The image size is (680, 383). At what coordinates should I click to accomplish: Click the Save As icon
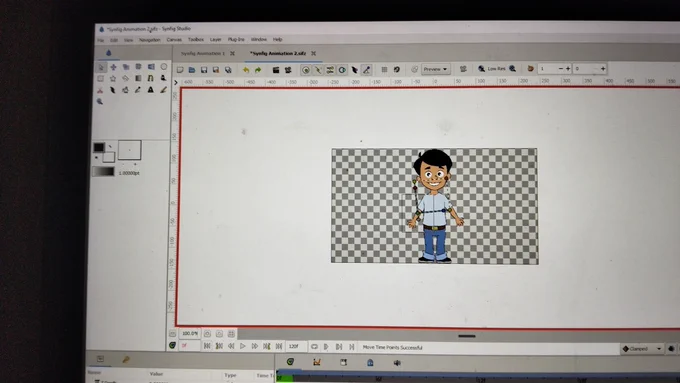[x=216, y=70]
